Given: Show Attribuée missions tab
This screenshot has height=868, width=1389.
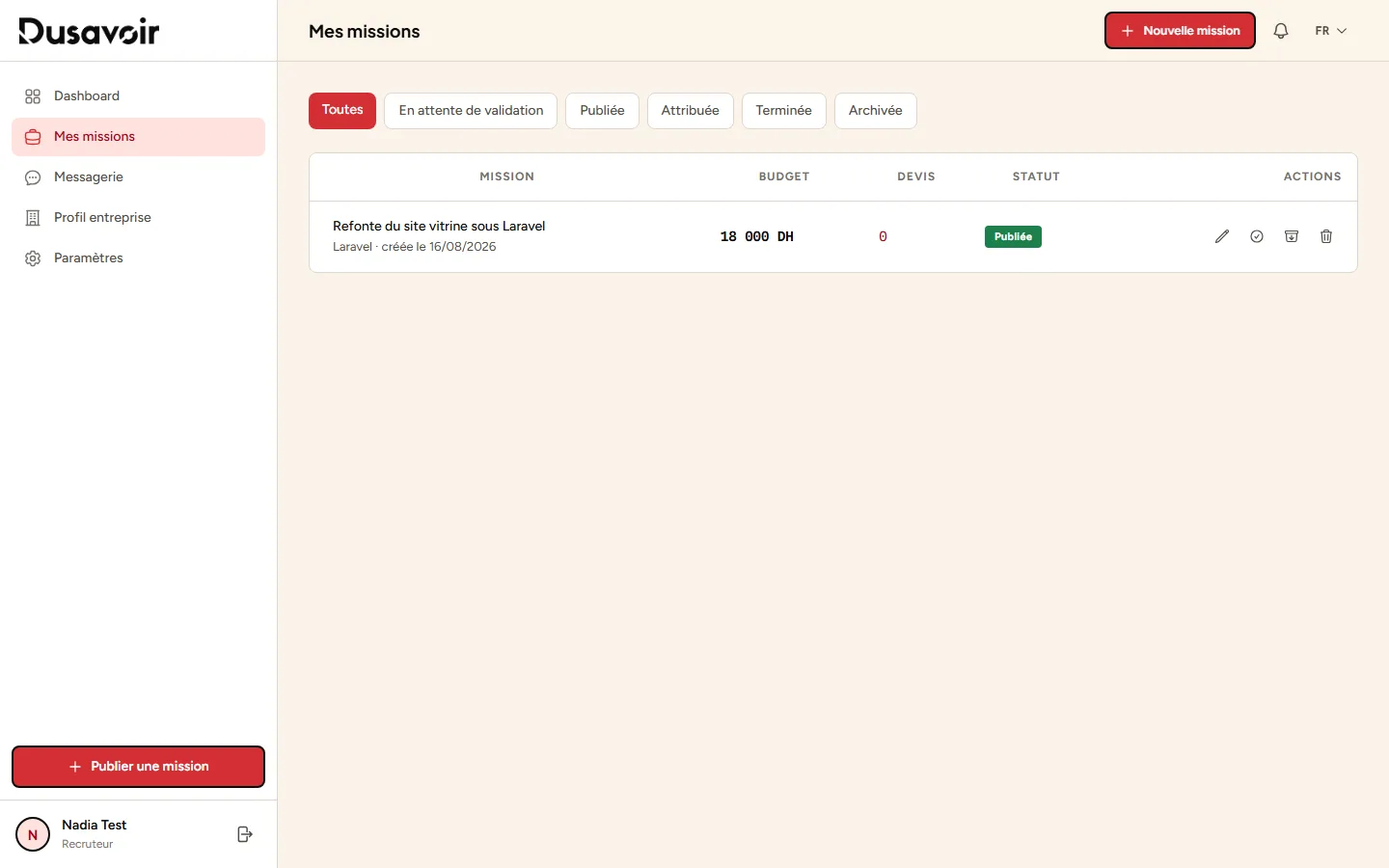Looking at the screenshot, I should (690, 111).
